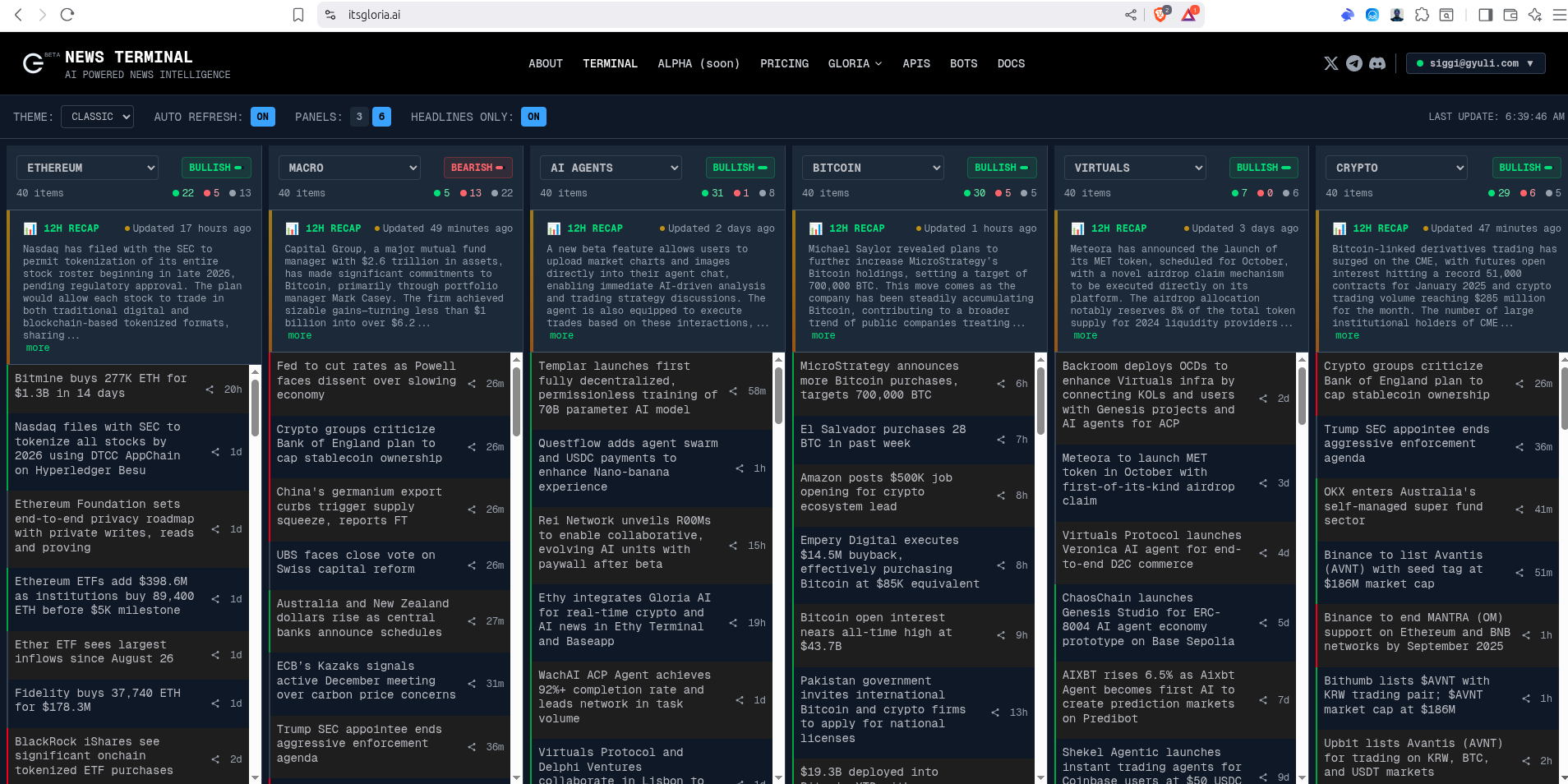The image size is (1568, 784).
Task: Reload the page with browser refresh icon
Action: point(67,15)
